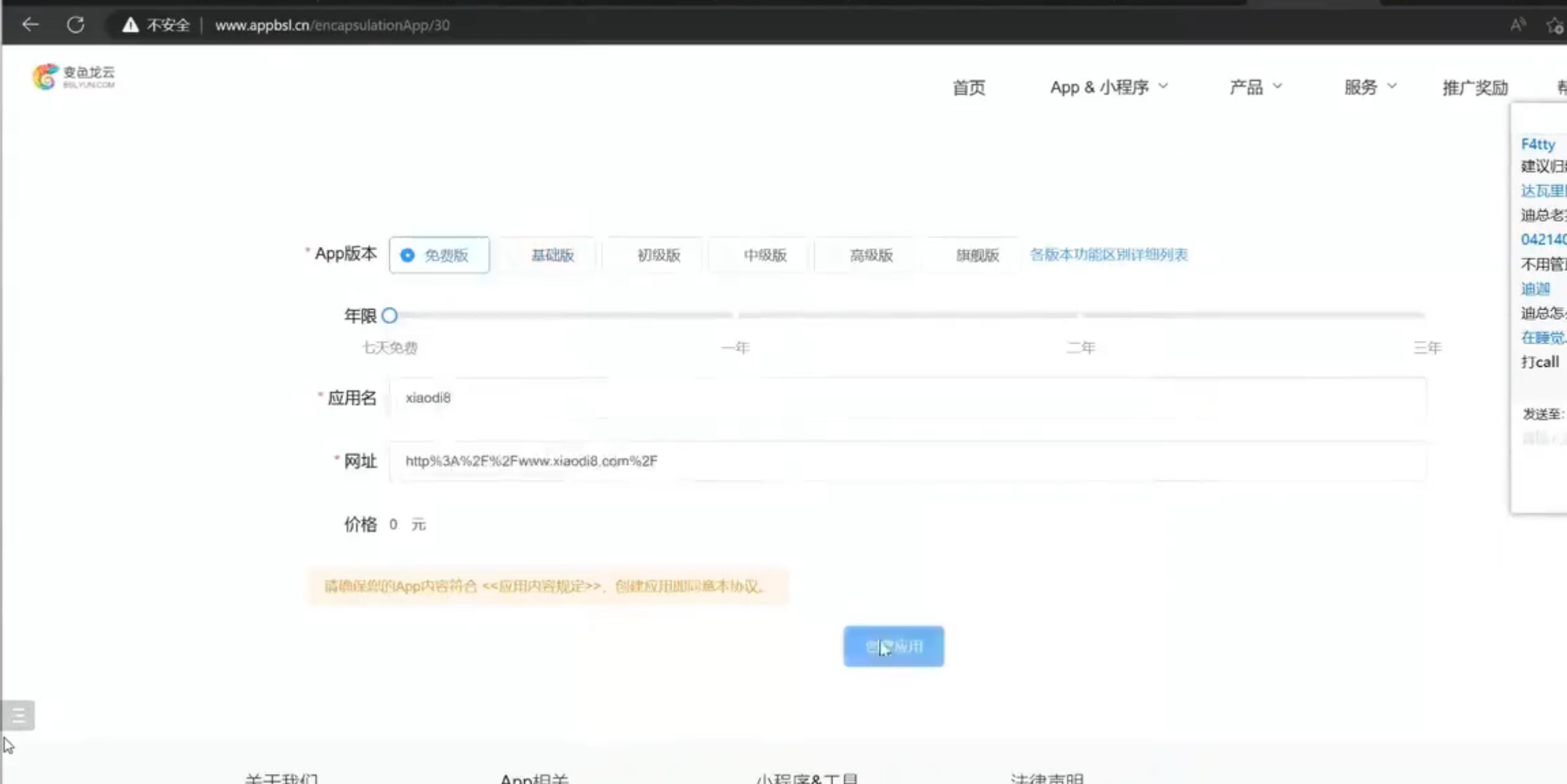The height and width of the screenshot is (784, 1567).
Task: Expand the 服务 menu
Action: 1370,87
